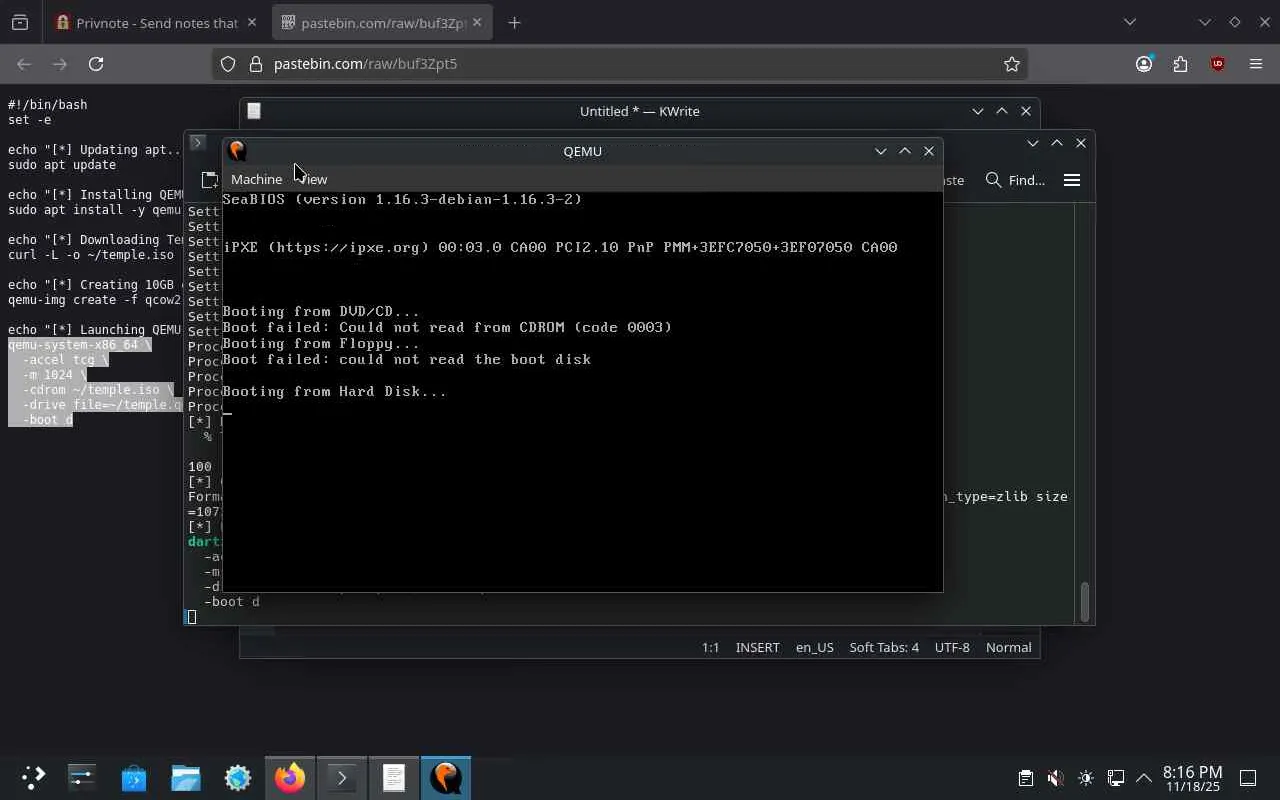The image size is (1280, 800).
Task: Switch to Firefox in the taskbar
Action: [x=290, y=777]
